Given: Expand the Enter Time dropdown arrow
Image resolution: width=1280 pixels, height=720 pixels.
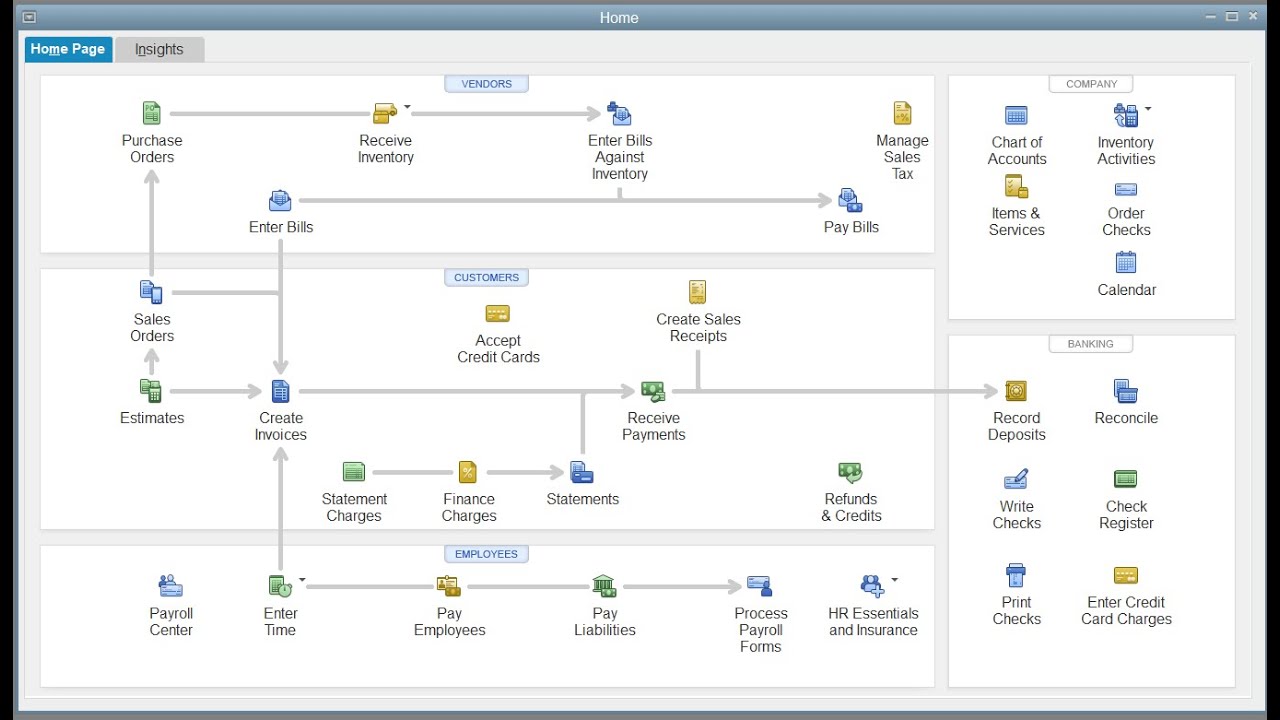Looking at the screenshot, I should 302,579.
